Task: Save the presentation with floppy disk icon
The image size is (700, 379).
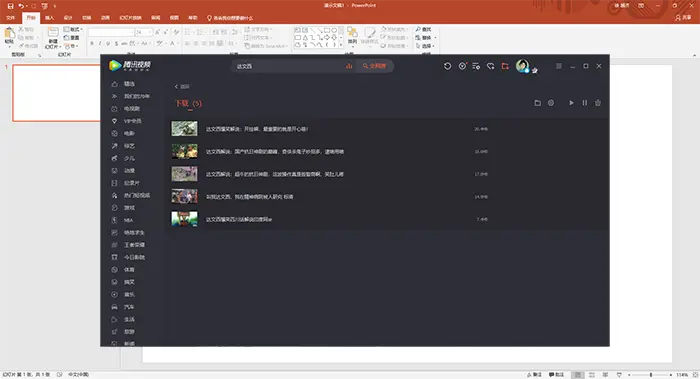Action: [x=10, y=6]
